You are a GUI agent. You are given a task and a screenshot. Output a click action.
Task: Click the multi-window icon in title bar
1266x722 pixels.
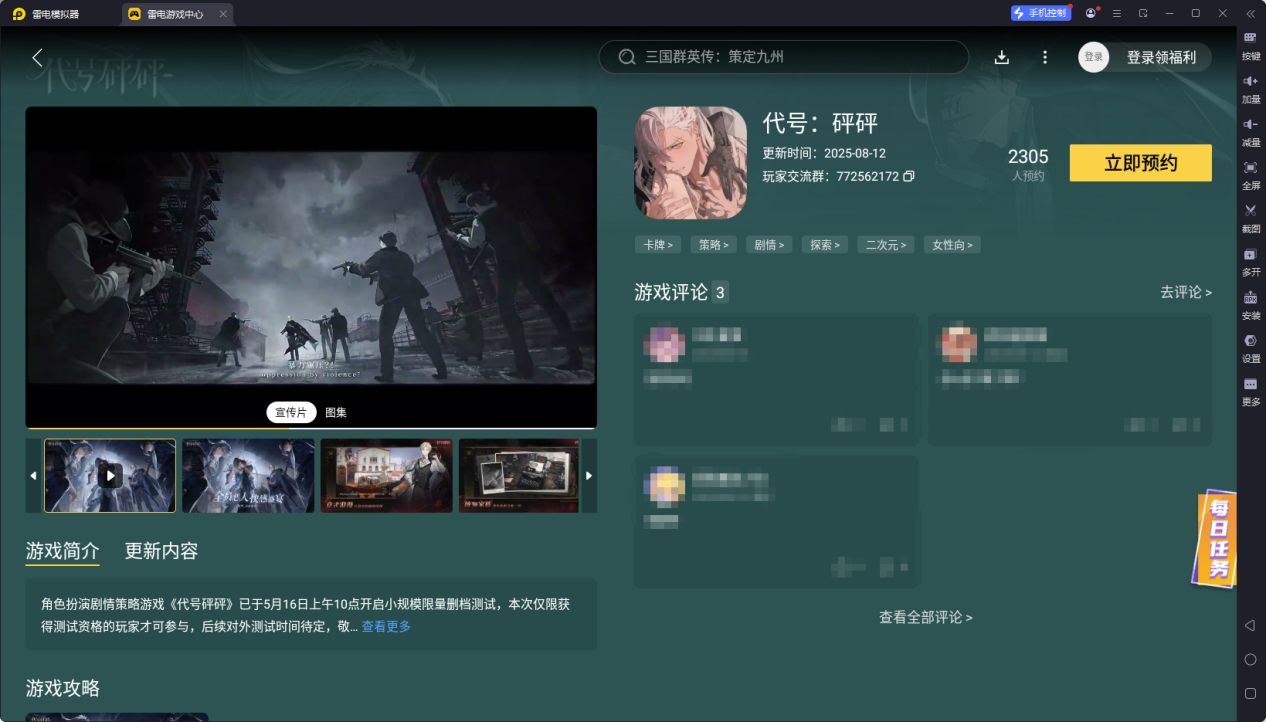point(1143,13)
